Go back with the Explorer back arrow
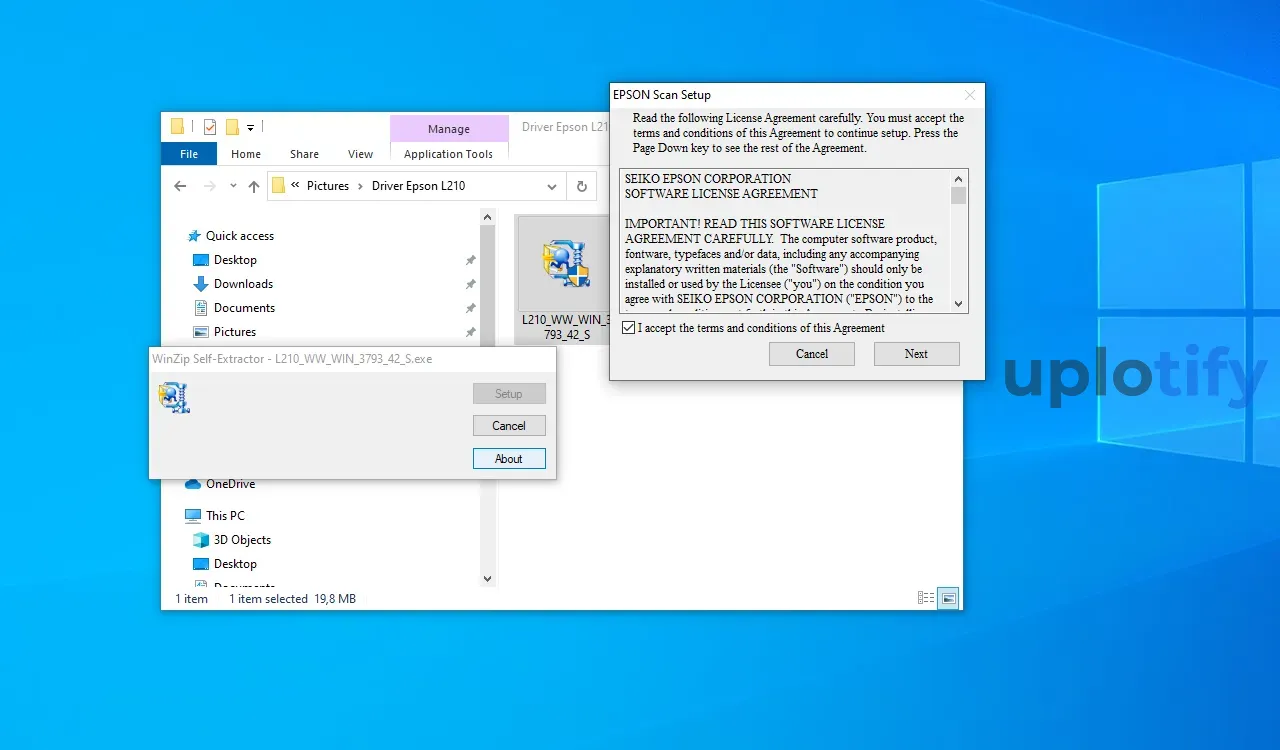This screenshot has width=1280, height=750. pyautogui.click(x=180, y=186)
